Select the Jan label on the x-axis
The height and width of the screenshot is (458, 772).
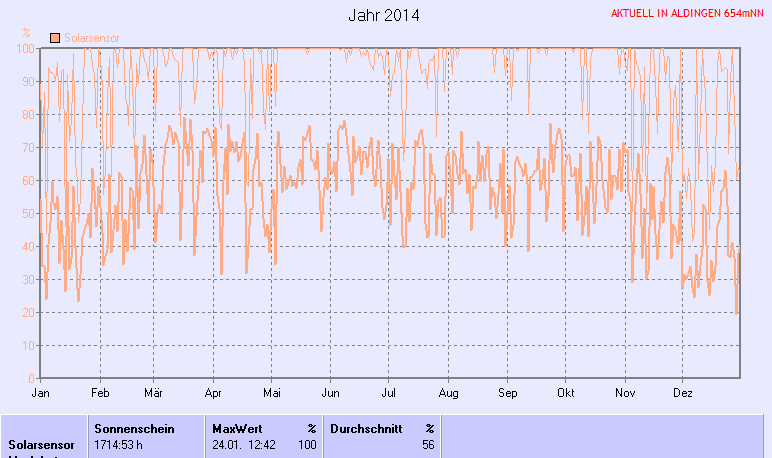point(40,393)
